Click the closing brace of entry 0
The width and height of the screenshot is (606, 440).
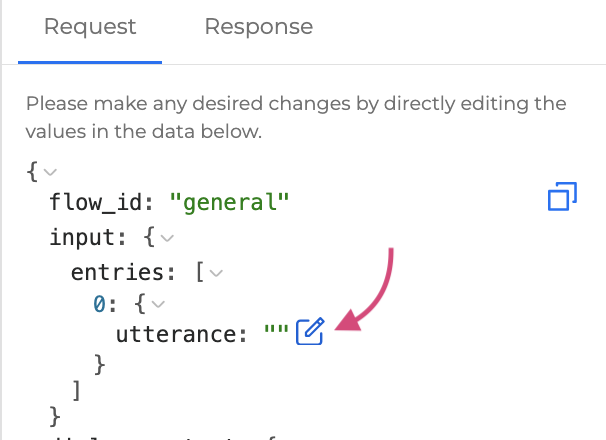98,361
